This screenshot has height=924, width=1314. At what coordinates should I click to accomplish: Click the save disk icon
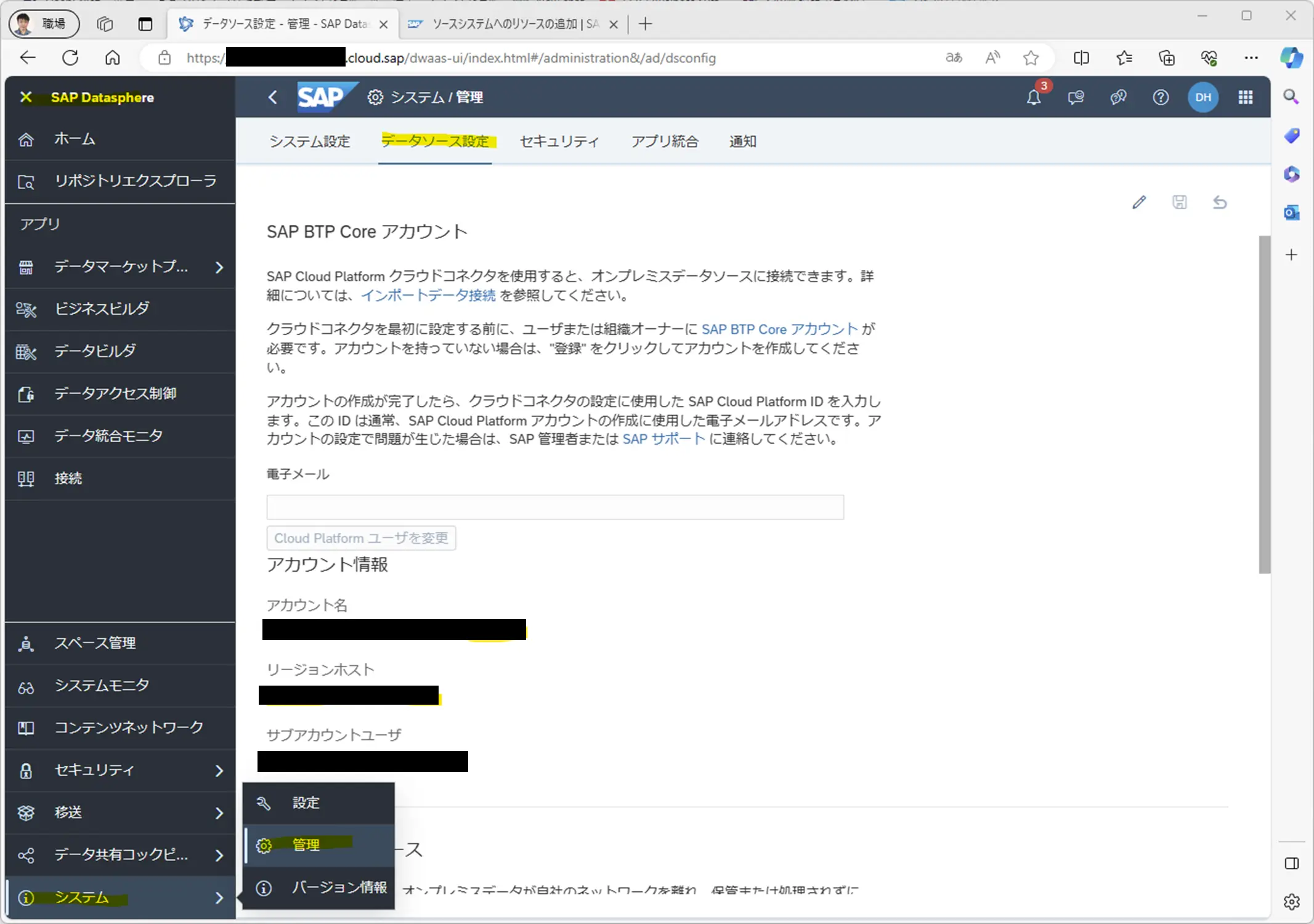pos(1179,202)
